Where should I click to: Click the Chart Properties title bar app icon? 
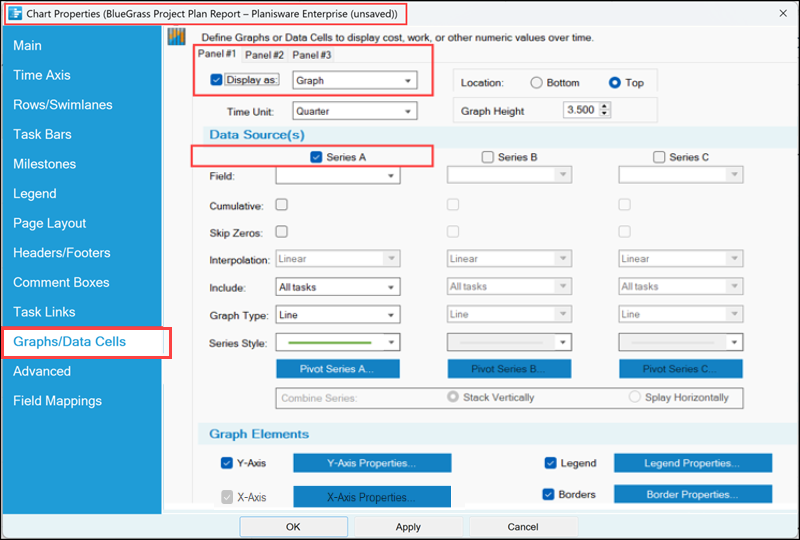(15, 13)
